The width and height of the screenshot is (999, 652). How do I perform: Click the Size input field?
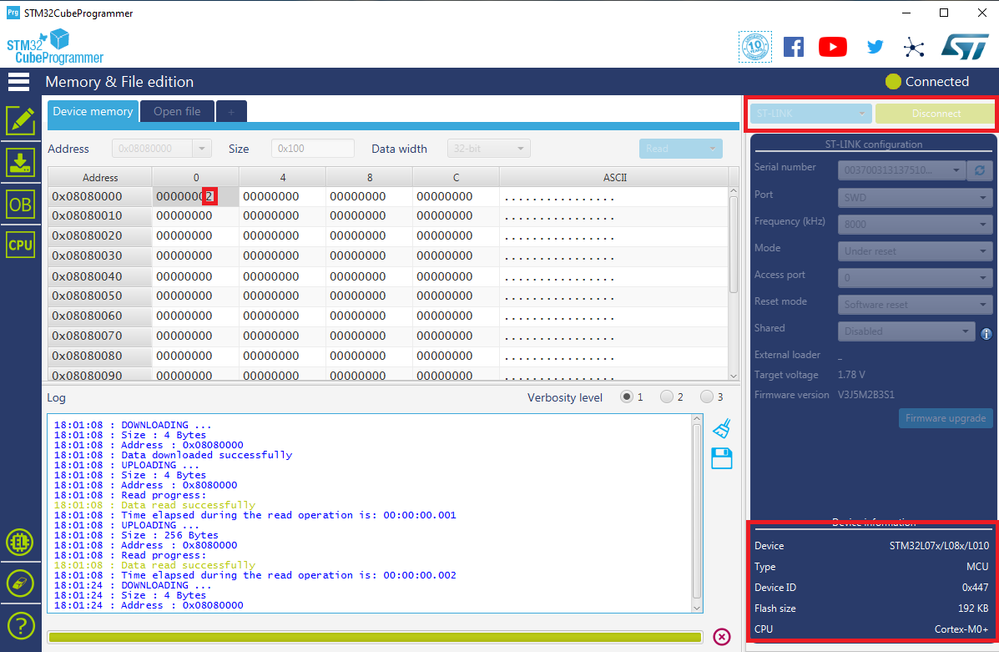[x=312, y=149]
